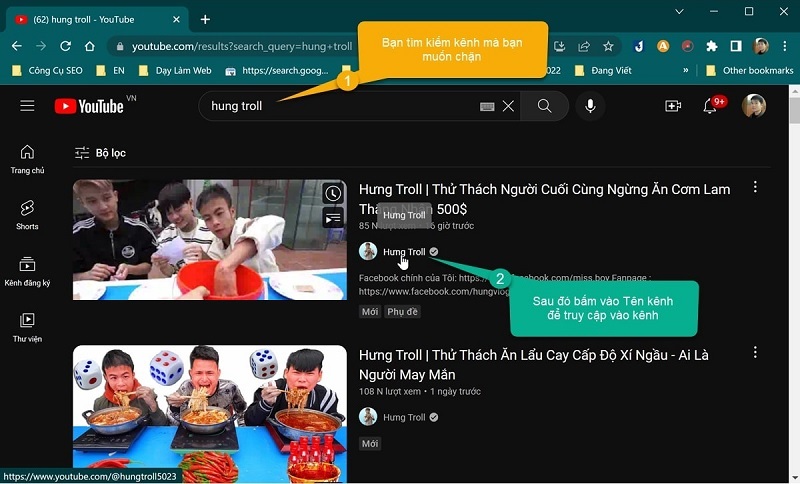
Task: Open the blue J extension icon
Action: click(639, 46)
